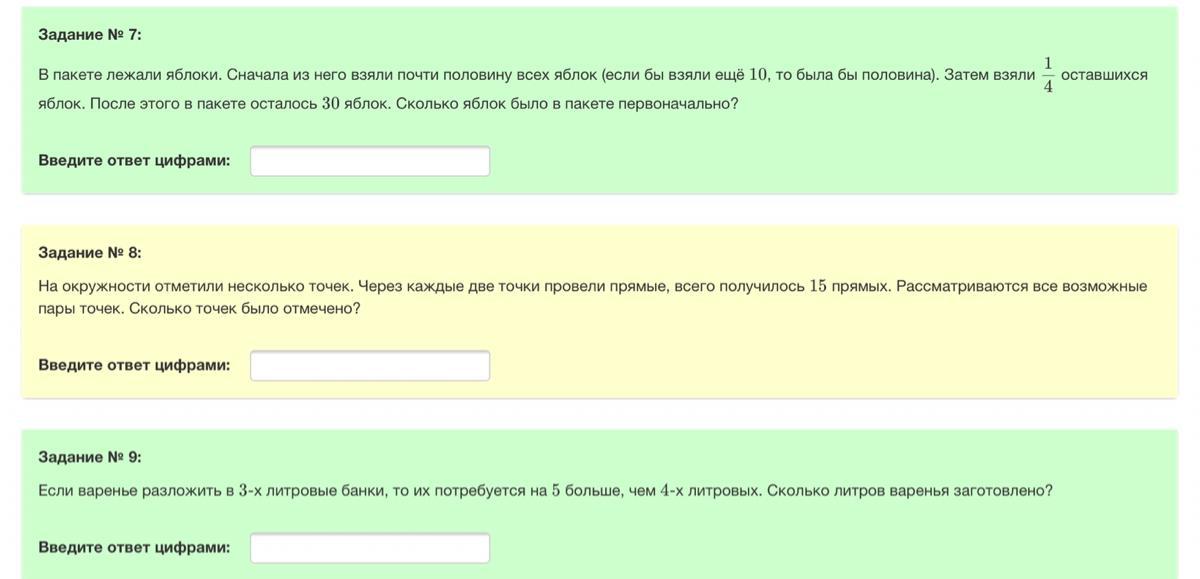Select the answer box for Задание № 9

tap(370, 548)
